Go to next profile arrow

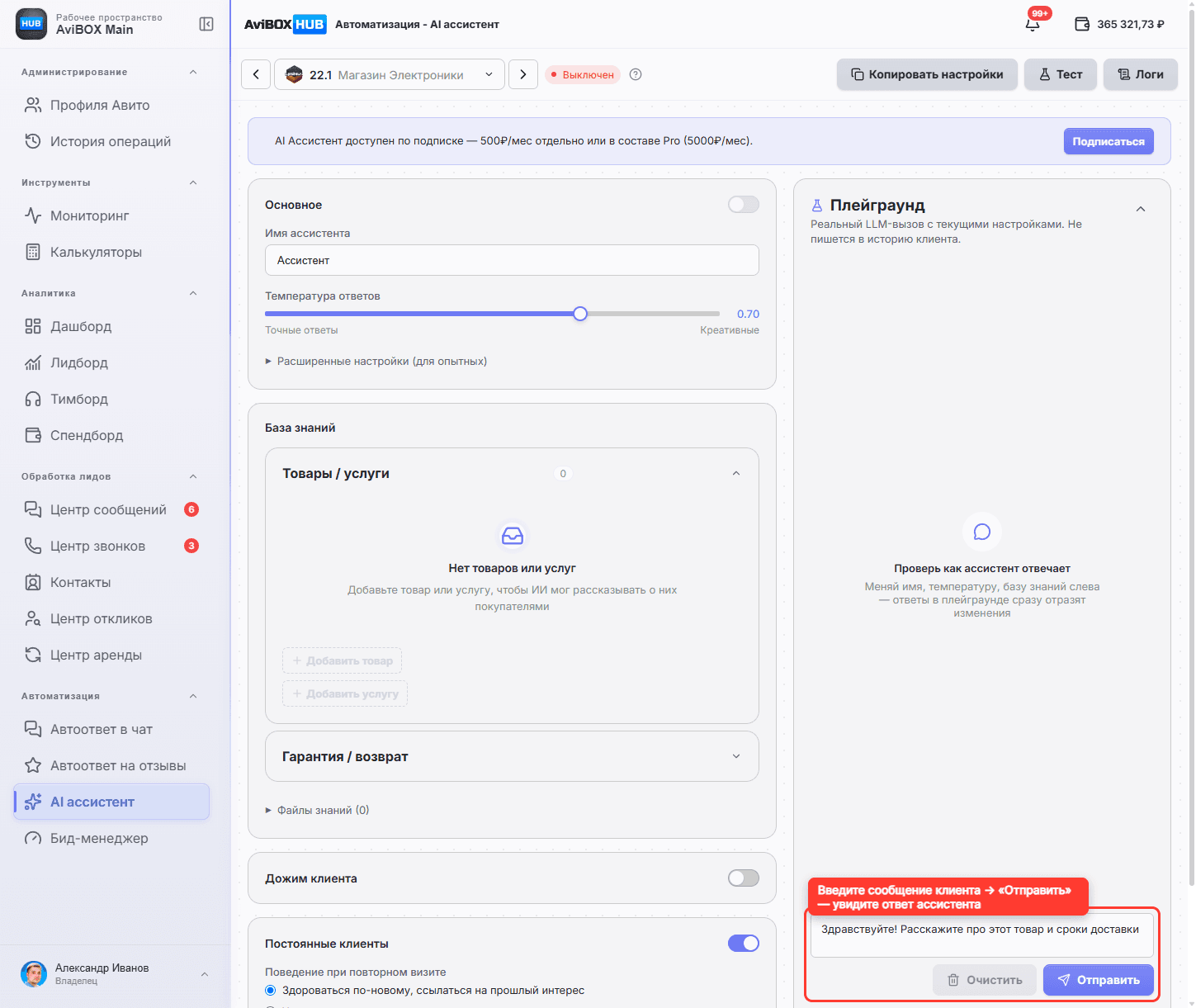point(523,74)
